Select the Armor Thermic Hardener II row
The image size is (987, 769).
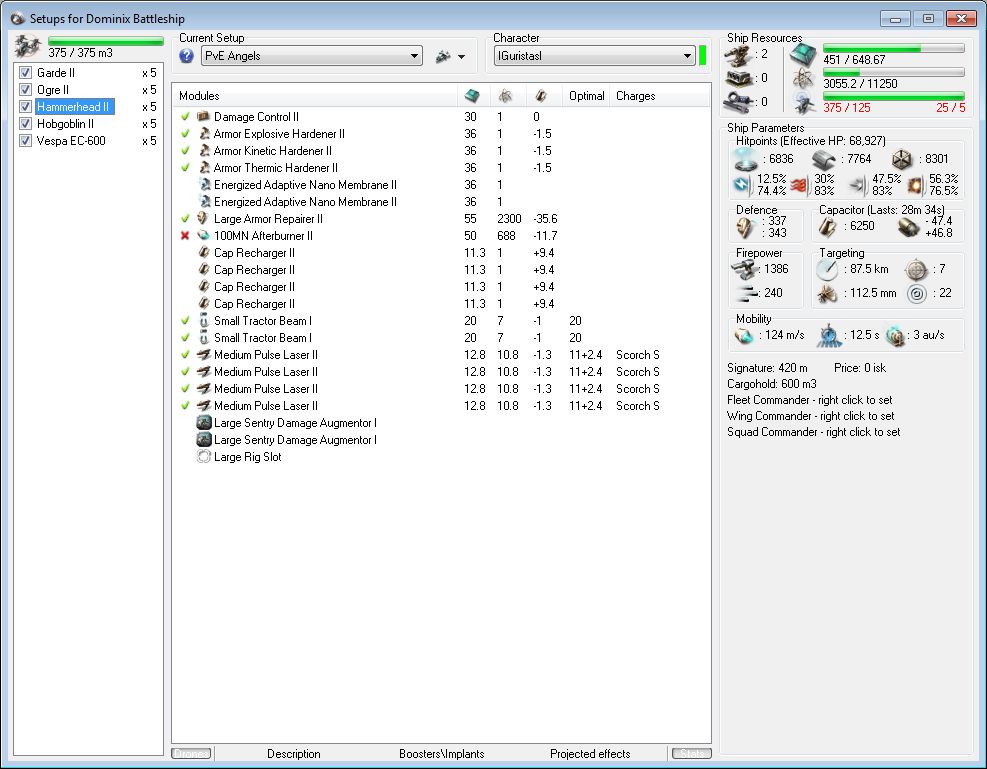(441, 167)
